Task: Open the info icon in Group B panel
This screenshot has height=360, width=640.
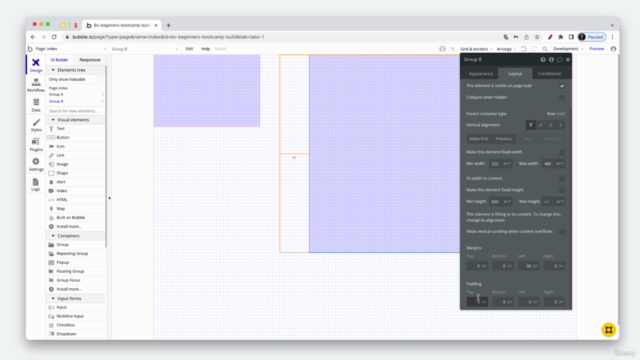Action: click(x=551, y=60)
